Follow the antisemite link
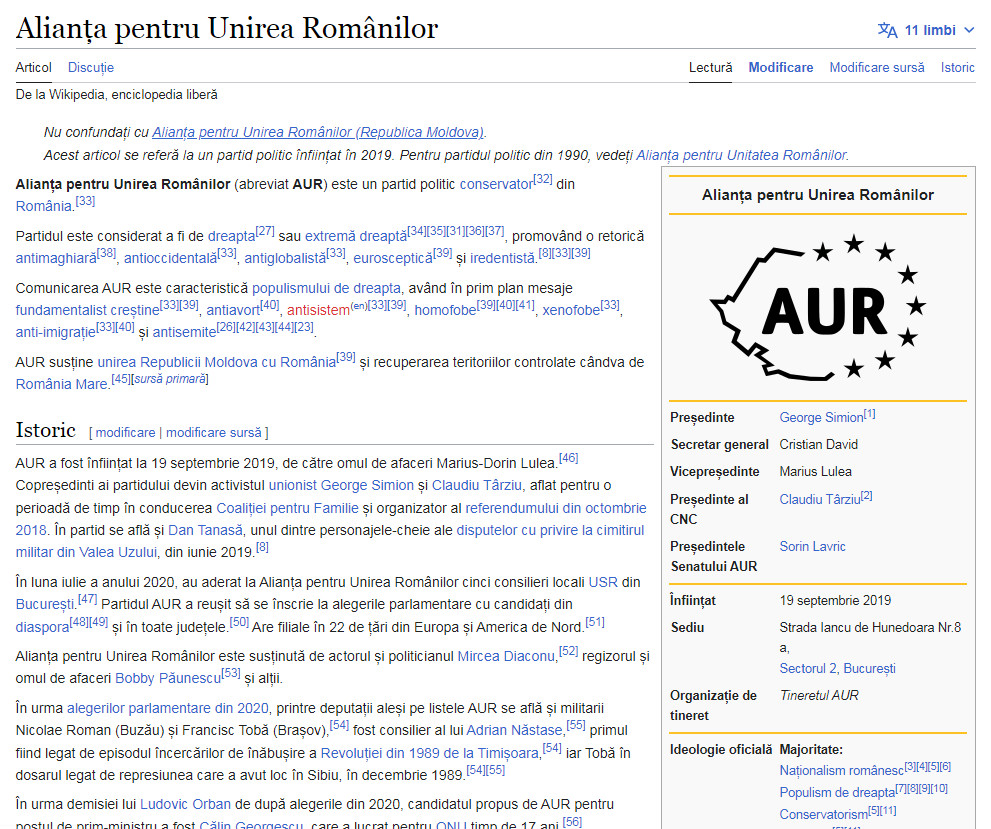The image size is (991, 829). 184,332
